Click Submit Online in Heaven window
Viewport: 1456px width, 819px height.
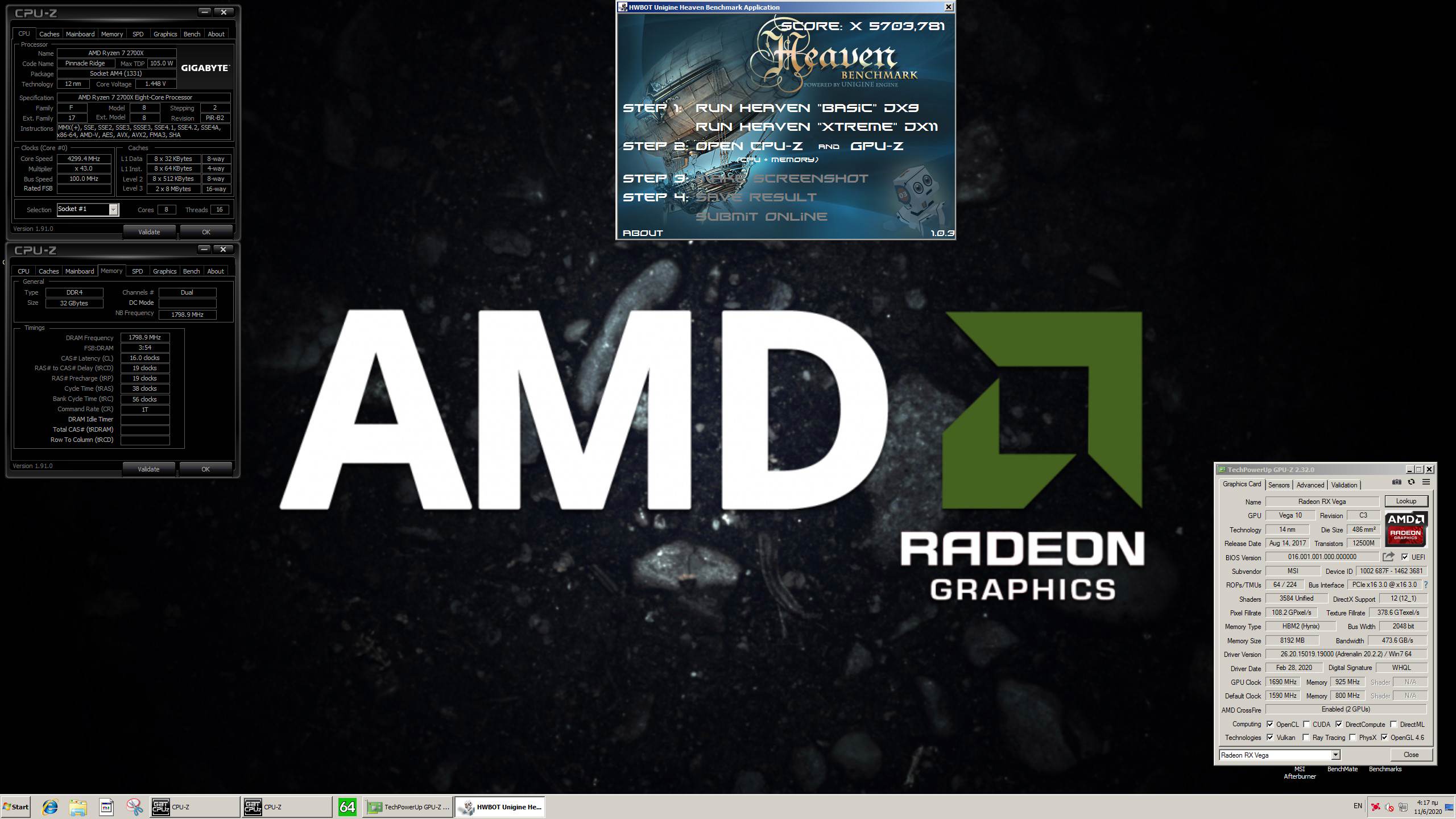coord(762,217)
